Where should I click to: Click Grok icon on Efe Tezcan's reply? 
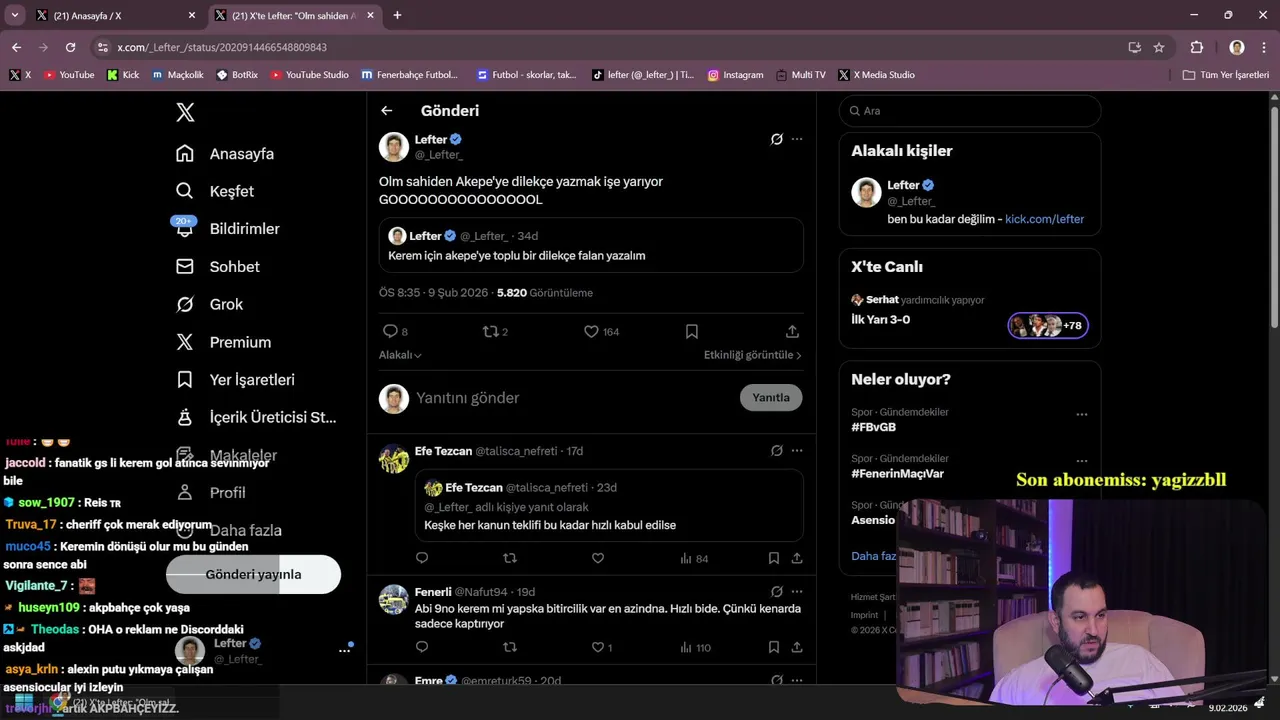(776, 451)
